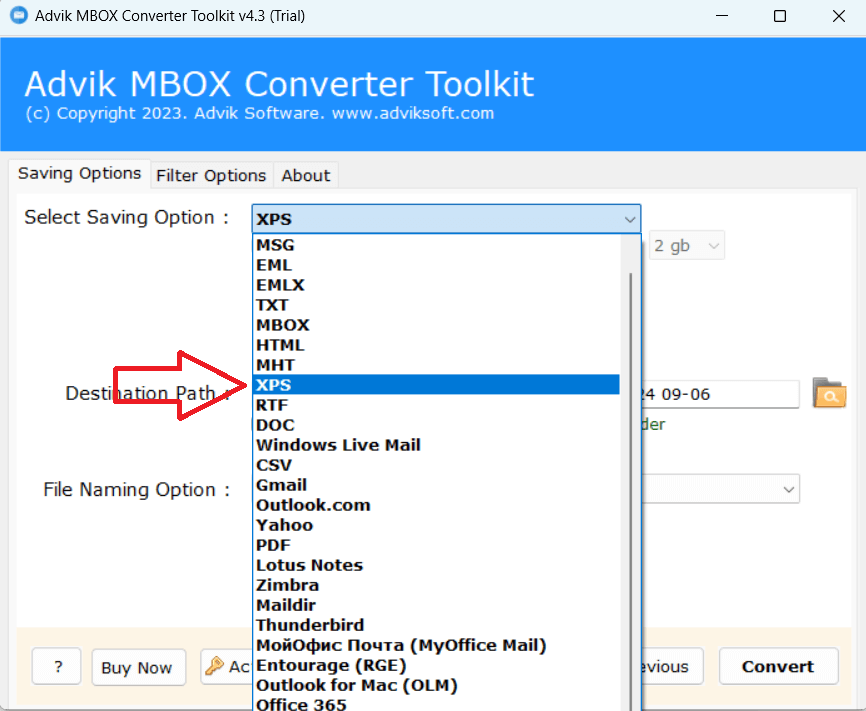Screen dimensions: 866x711
Task: Click the question mark help button
Action: tap(57, 666)
